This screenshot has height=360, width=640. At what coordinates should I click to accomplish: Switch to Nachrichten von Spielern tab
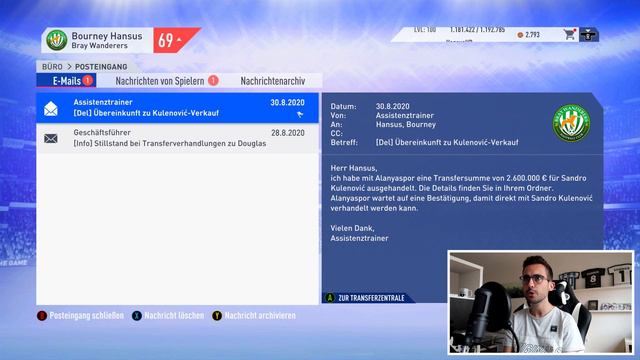[x=167, y=81]
